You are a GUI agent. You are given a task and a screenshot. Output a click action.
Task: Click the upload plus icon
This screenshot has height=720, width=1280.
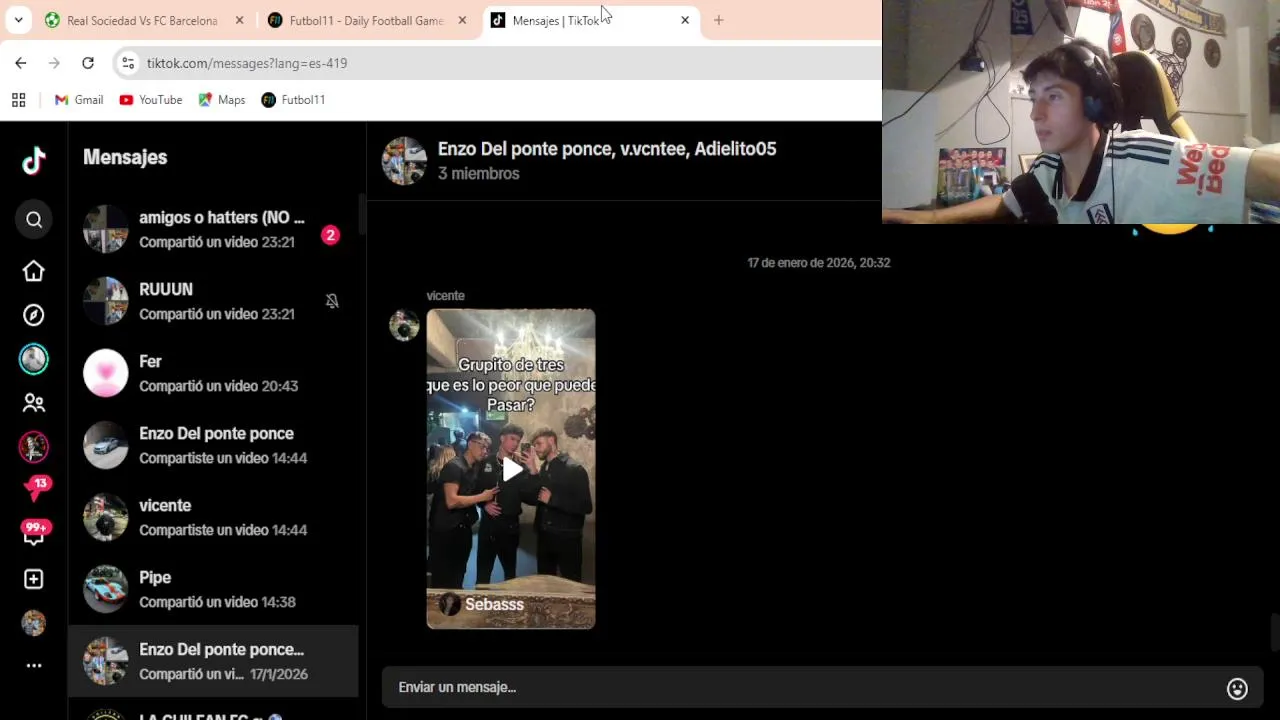point(34,579)
